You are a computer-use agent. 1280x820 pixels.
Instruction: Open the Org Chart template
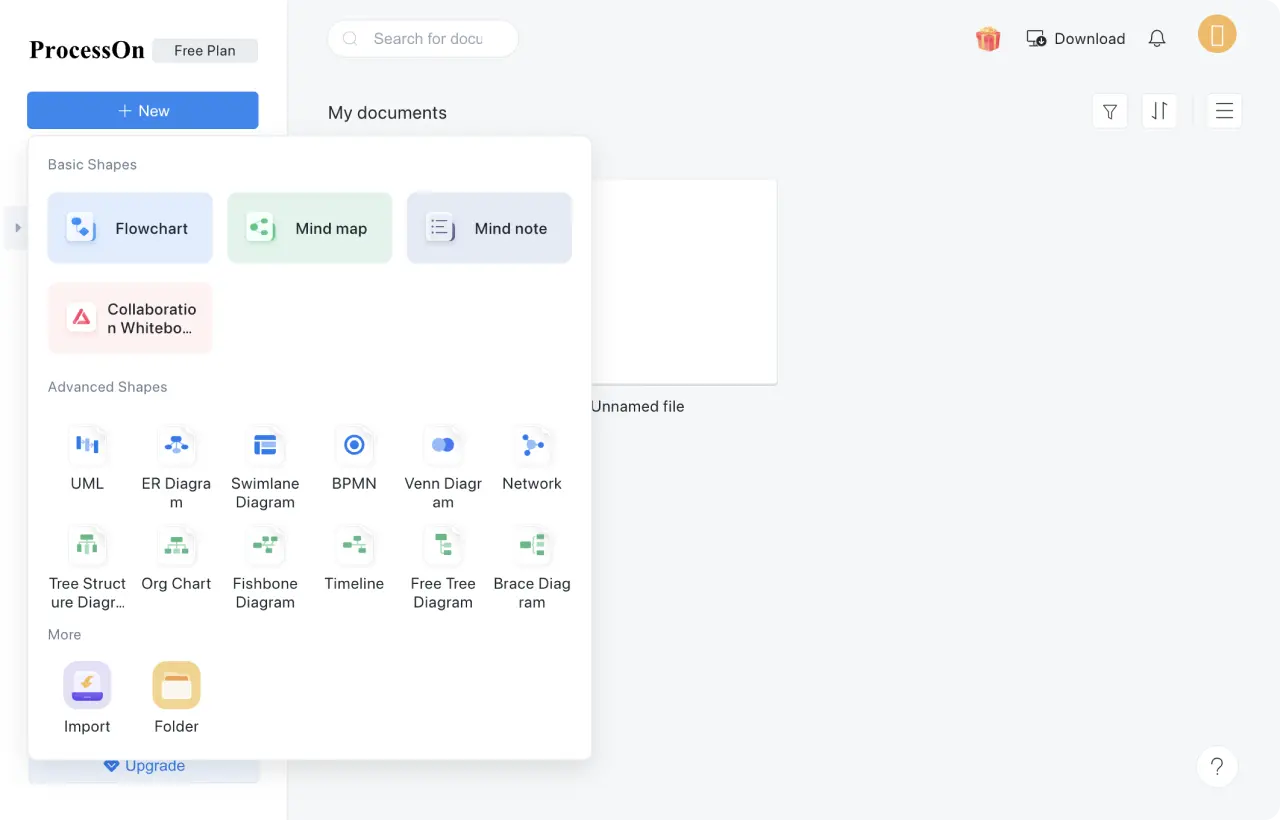click(x=176, y=545)
